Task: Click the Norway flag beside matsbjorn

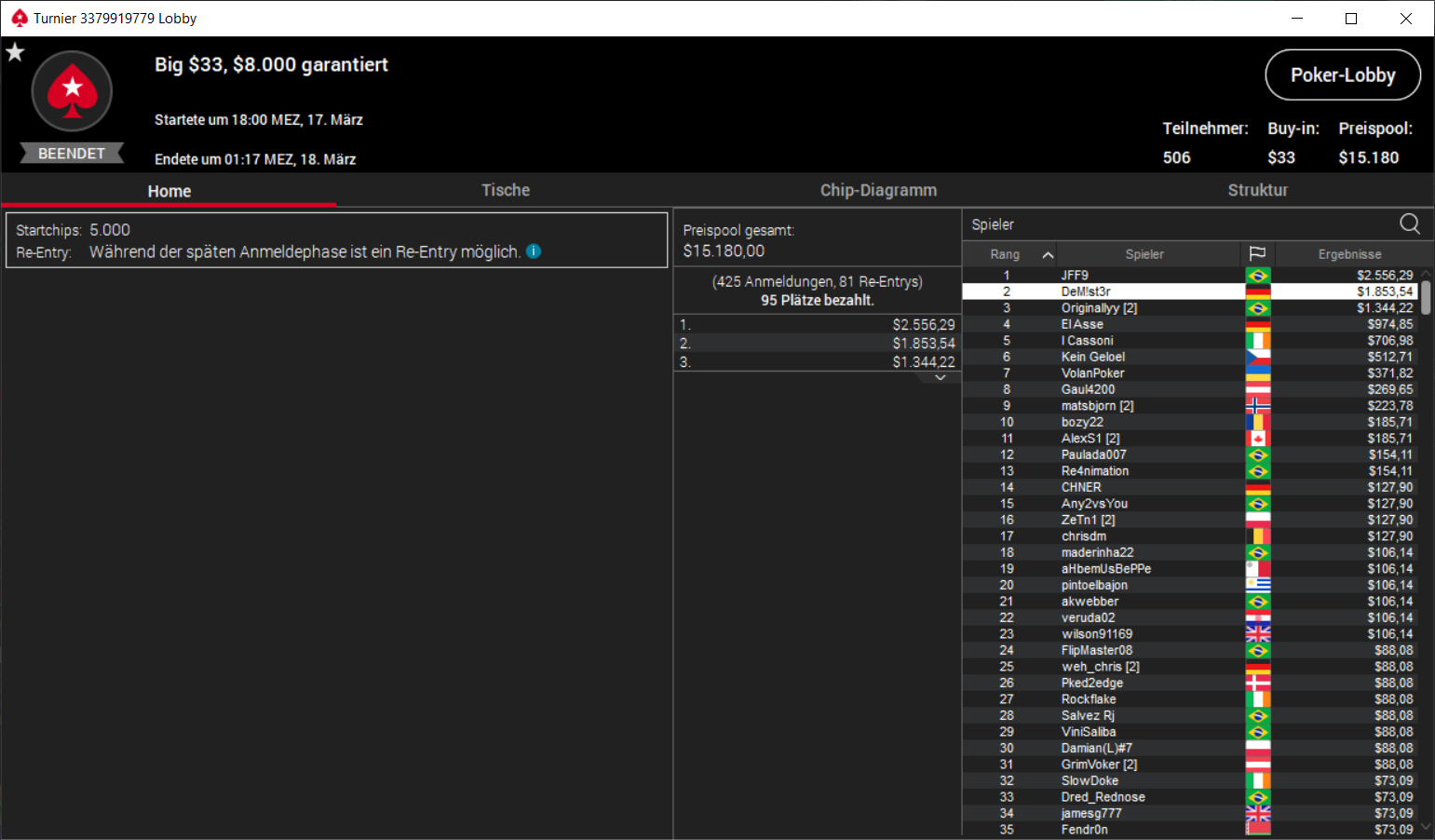Action: point(1257,406)
